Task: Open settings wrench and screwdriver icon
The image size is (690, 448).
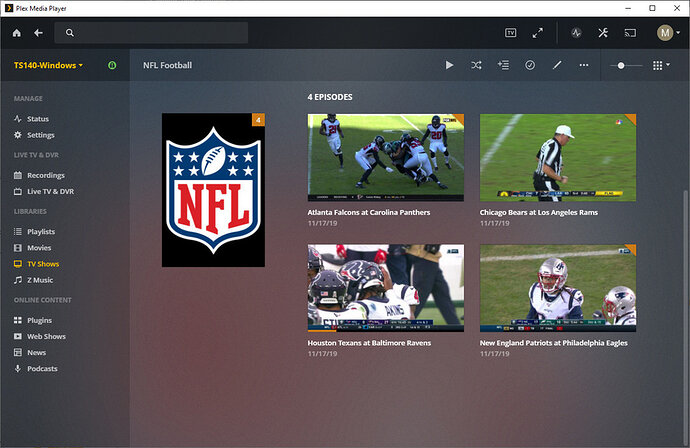Action: pos(603,33)
